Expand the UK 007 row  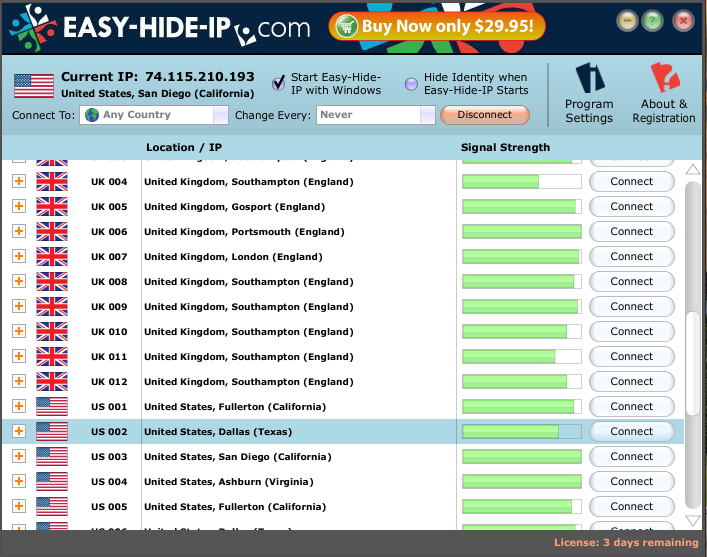click(19, 256)
